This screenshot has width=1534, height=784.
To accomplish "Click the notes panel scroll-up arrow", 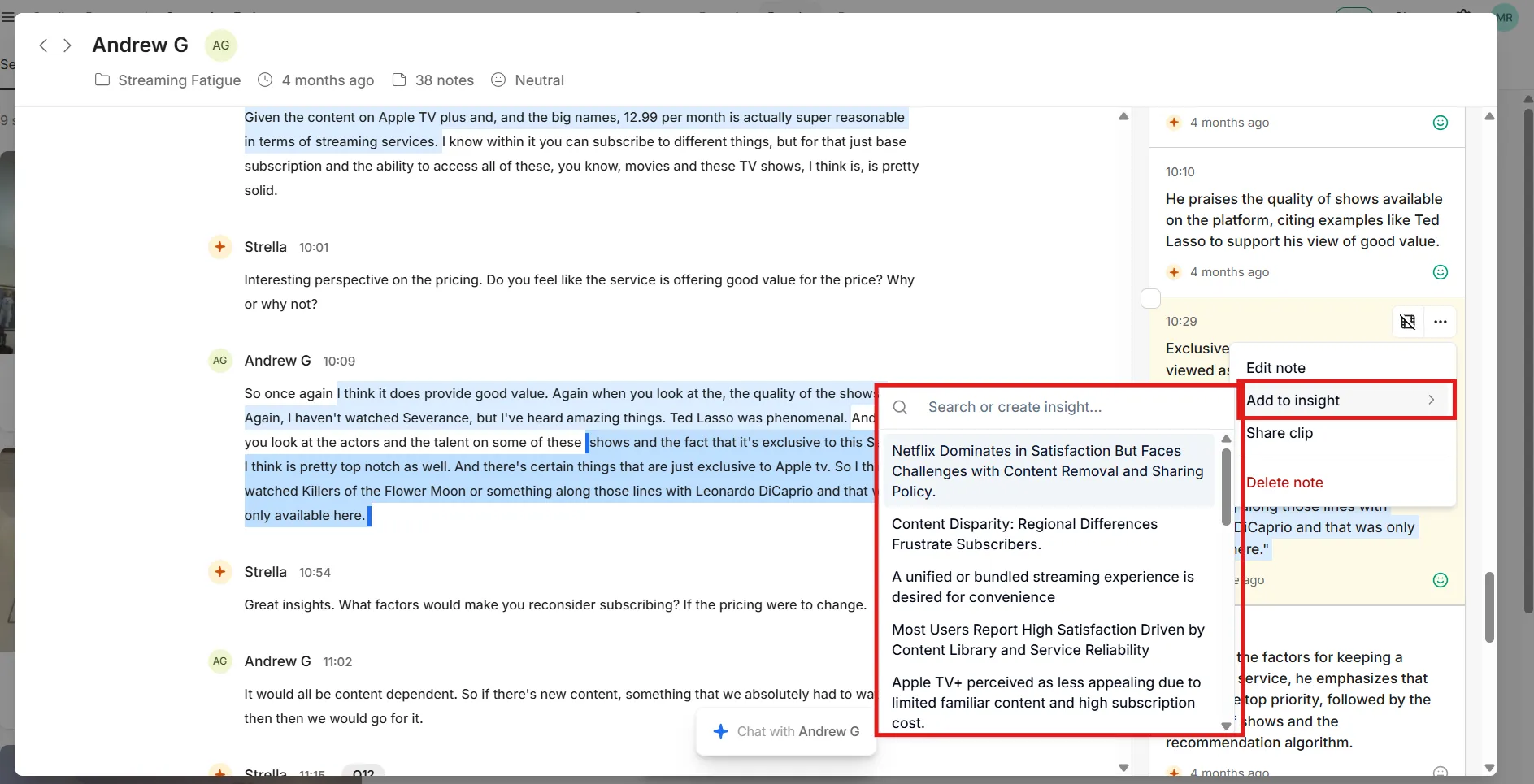I will [x=1489, y=116].
